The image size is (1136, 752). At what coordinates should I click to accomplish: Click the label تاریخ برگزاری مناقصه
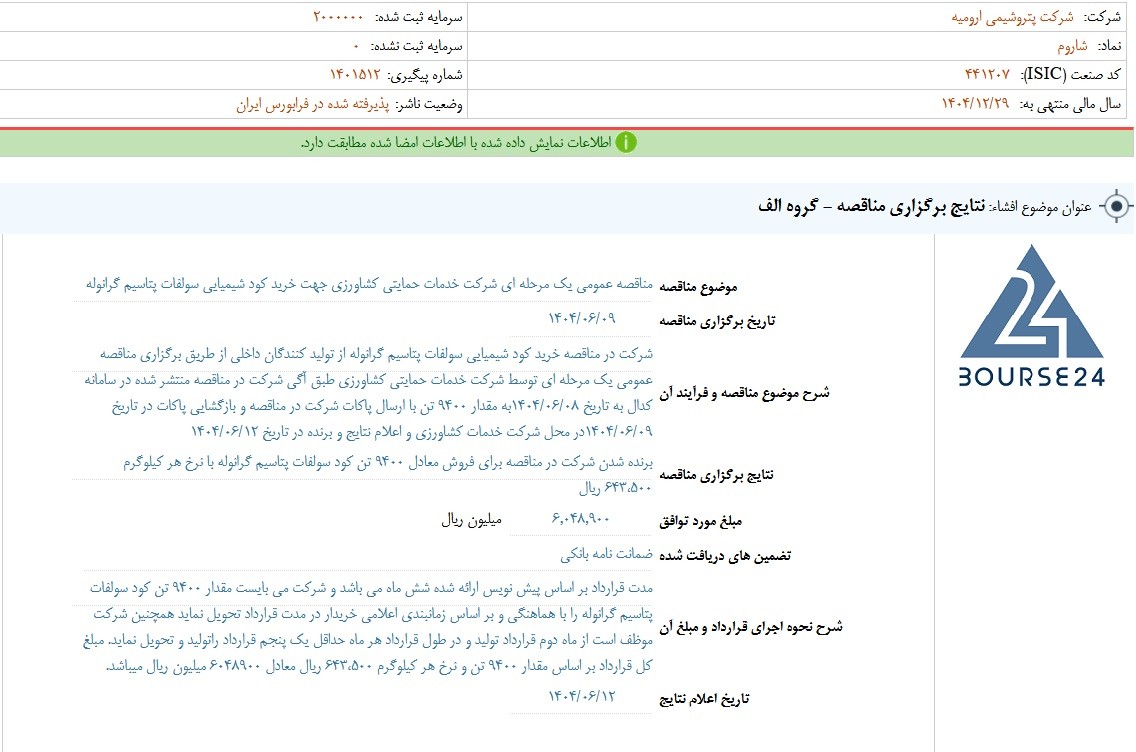point(717,321)
